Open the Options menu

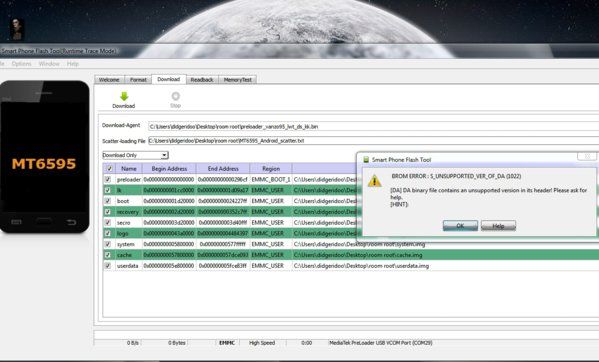pos(21,64)
